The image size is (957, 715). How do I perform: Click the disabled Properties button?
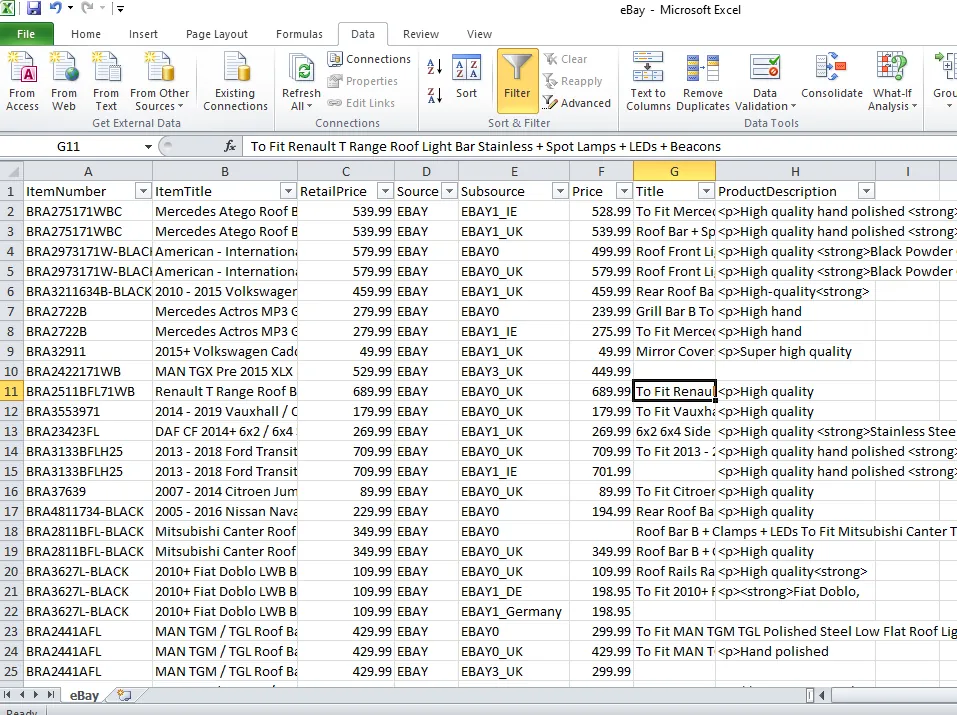363,81
